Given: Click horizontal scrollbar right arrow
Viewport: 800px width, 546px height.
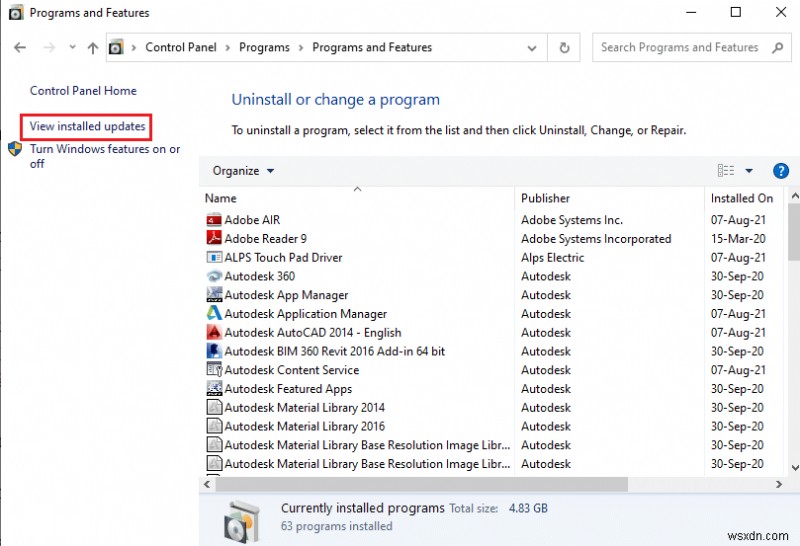Looking at the screenshot, I should pos(779,484).
